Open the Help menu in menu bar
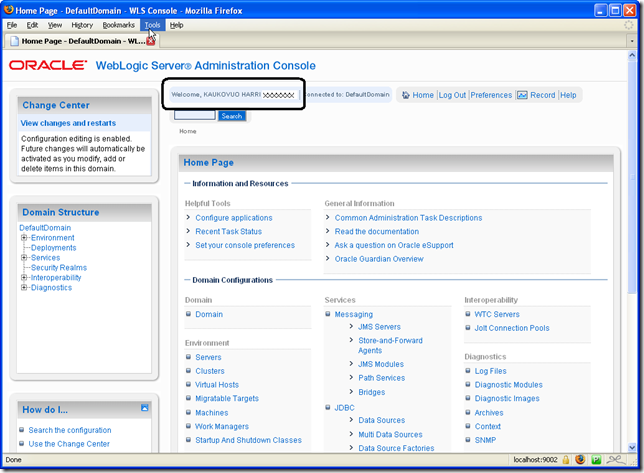Image resolution: width=644 pixels, height=473 pixels. (x=177, y=25)
